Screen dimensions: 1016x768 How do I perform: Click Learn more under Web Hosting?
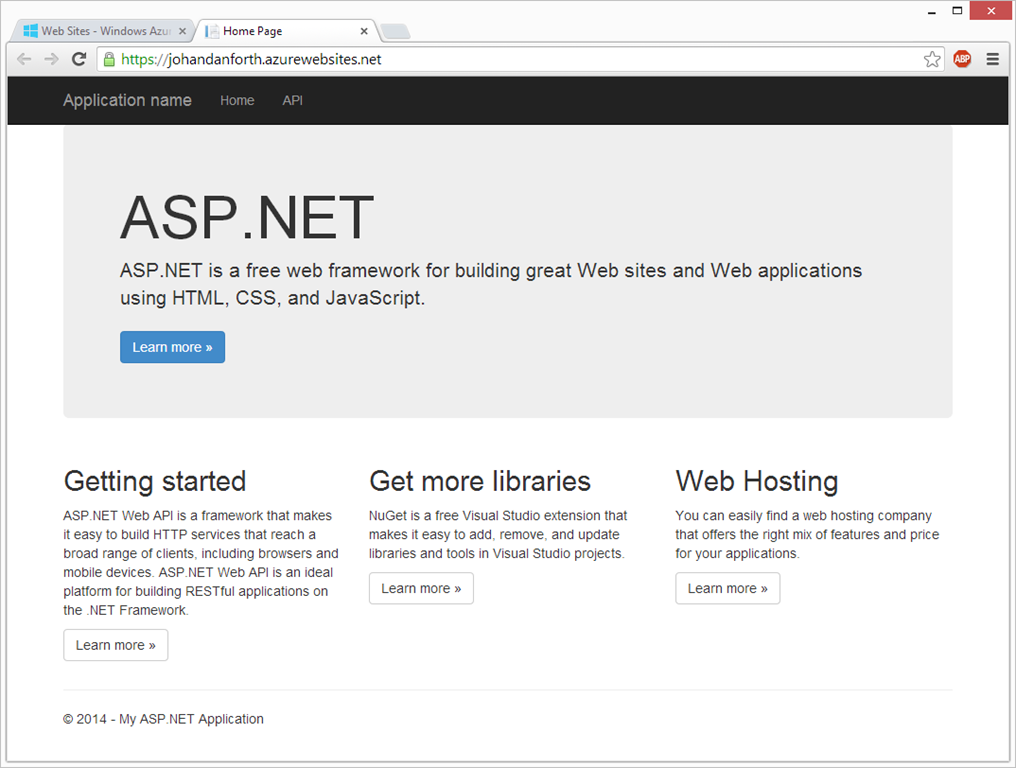pyautogui.click(x=728, y=588)
